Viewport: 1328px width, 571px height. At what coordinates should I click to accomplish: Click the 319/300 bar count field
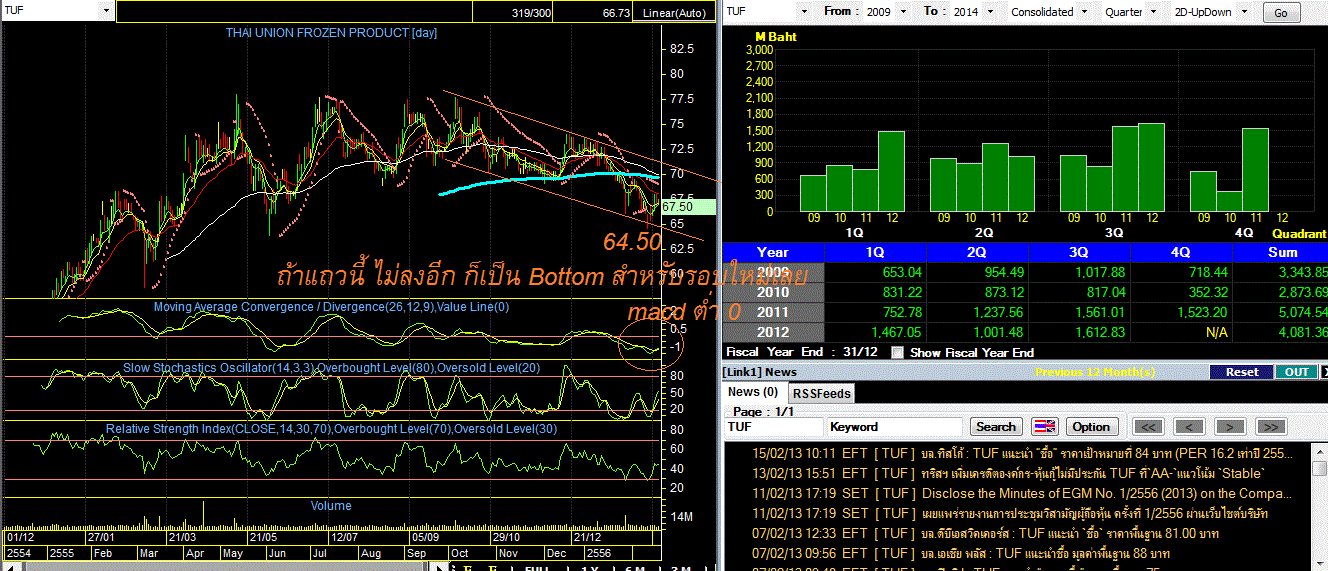pos(531,13)
